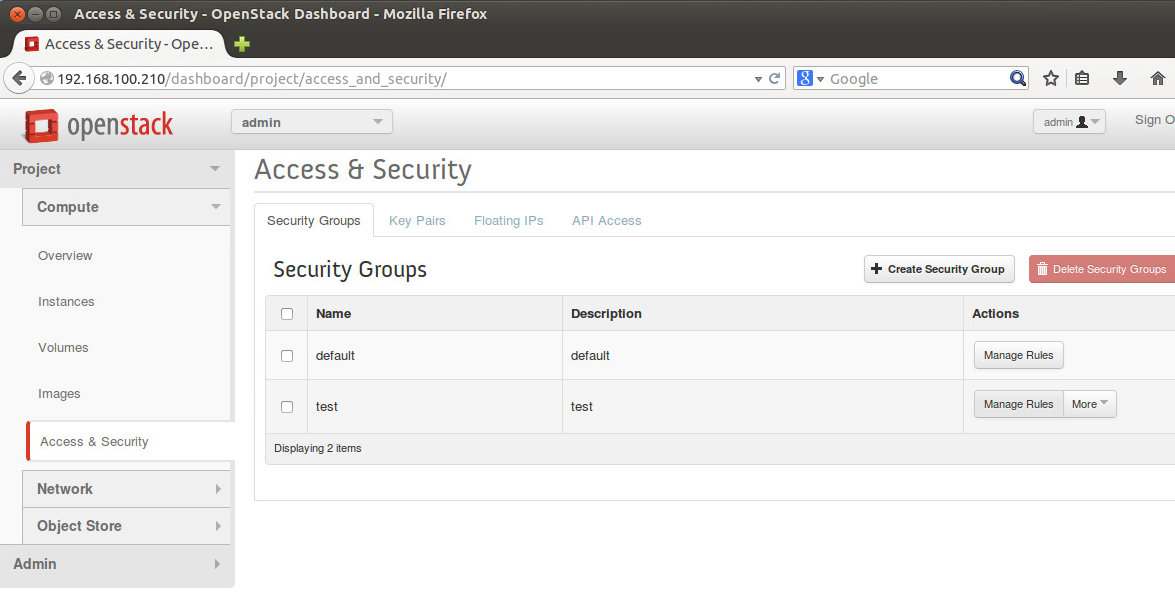Expand the More actions for test group
The height and width of the screenshot is (596, 1175).
click(x=1089, y=404)
